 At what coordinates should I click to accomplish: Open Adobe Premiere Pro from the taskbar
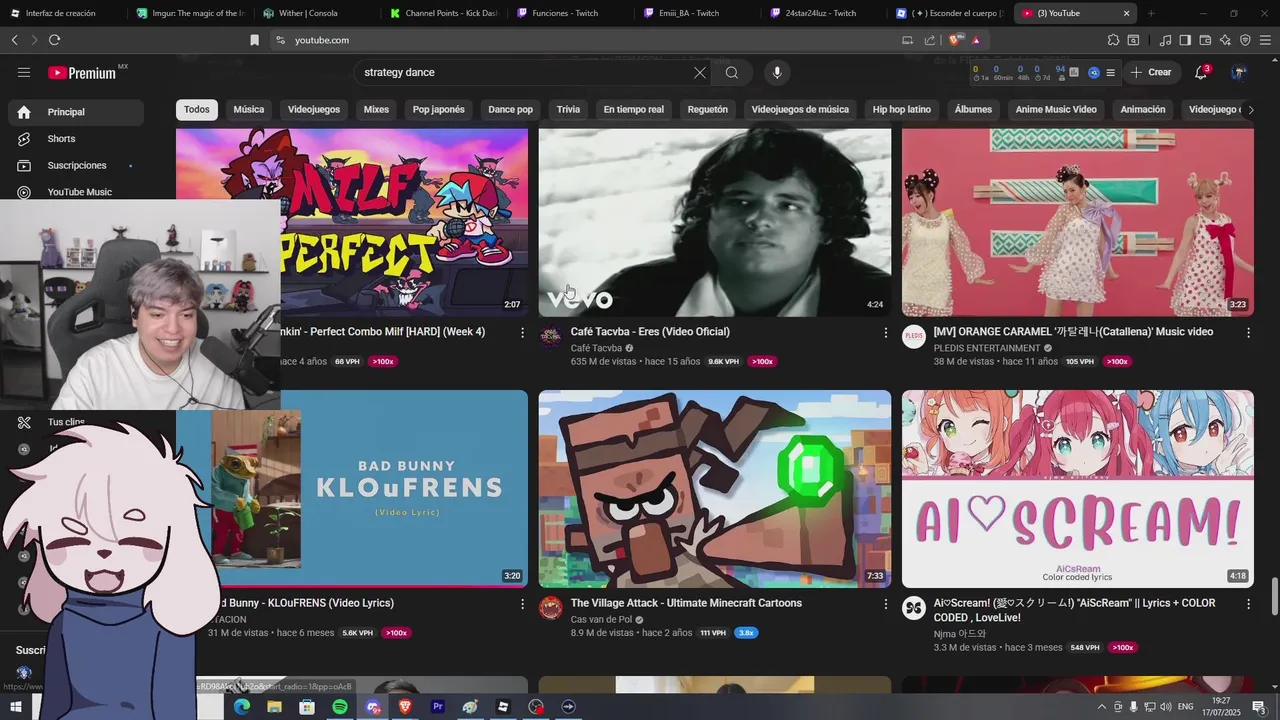click(437, 707)
